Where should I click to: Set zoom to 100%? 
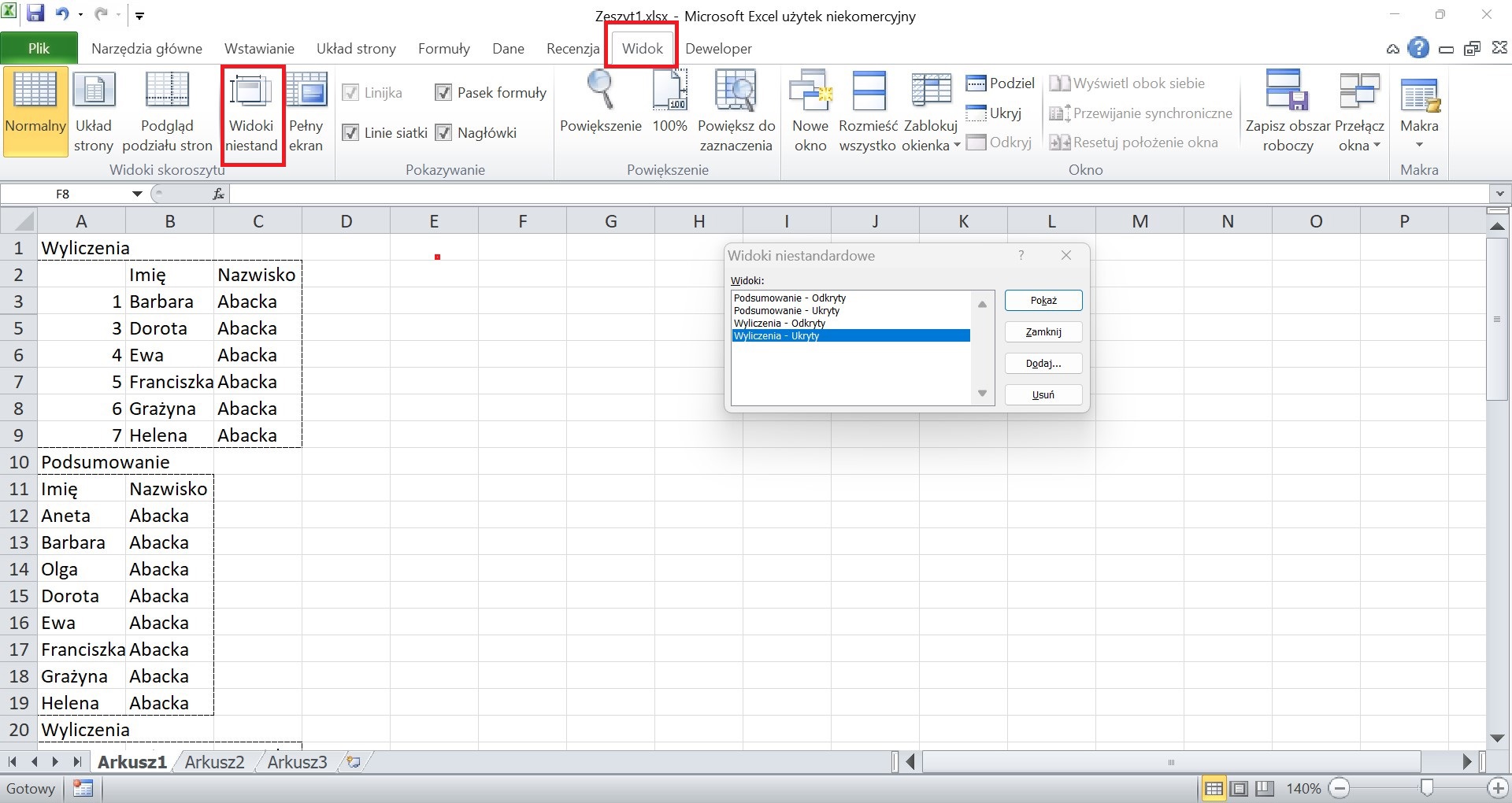[670, 102]
